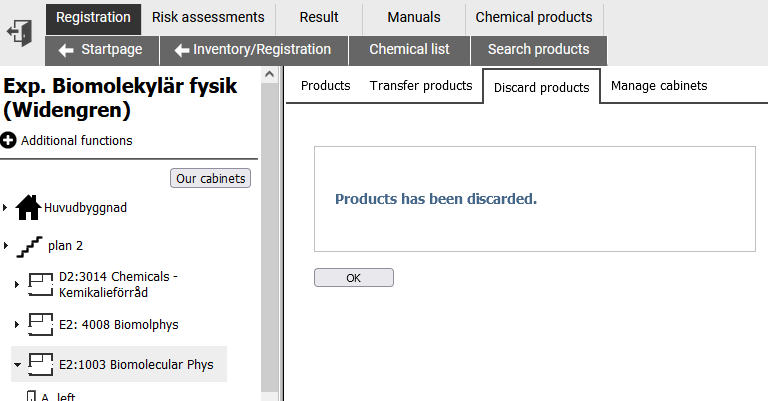The width and height of the screenshot is (768, 401).
Task: Click room icon for E2:1003 Biomolecular Phys
Action: [x=40, y=364]
